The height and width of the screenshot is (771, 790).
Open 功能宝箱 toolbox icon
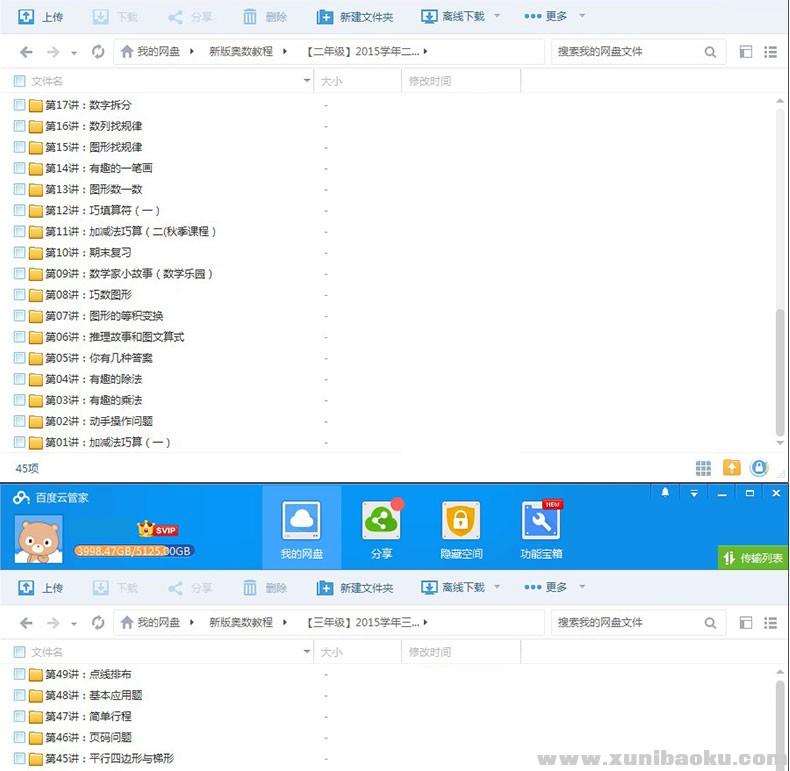coord(541,520)
